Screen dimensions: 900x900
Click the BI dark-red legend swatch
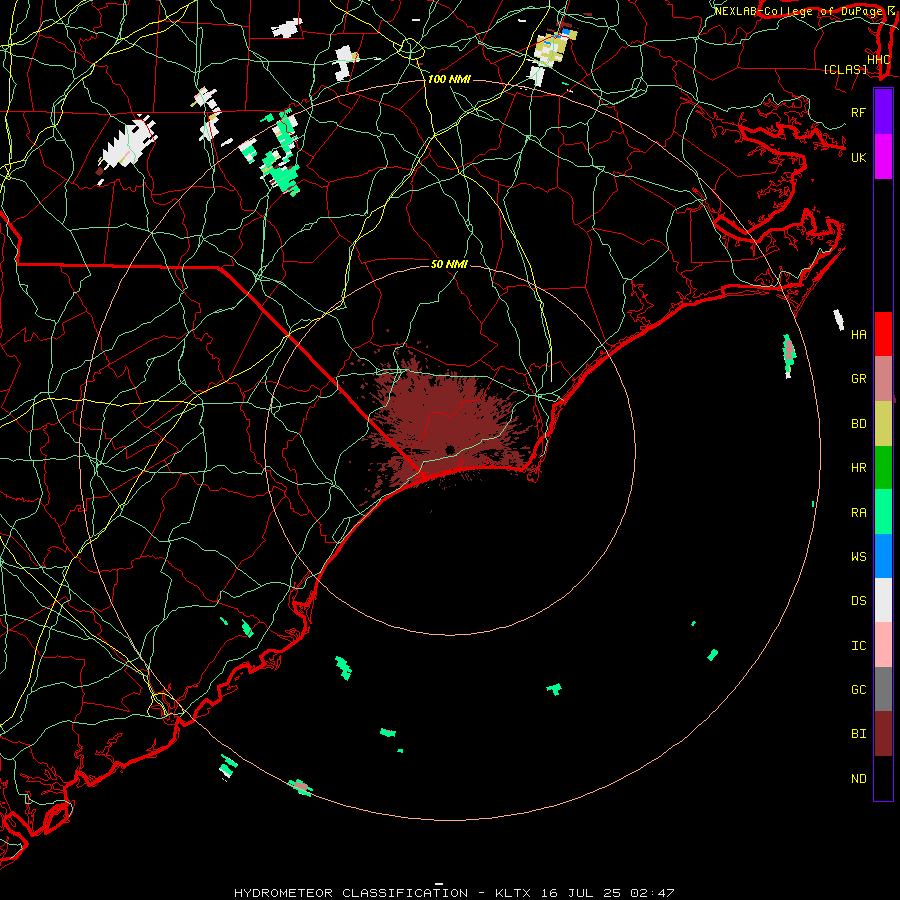(x=883, y=734)
